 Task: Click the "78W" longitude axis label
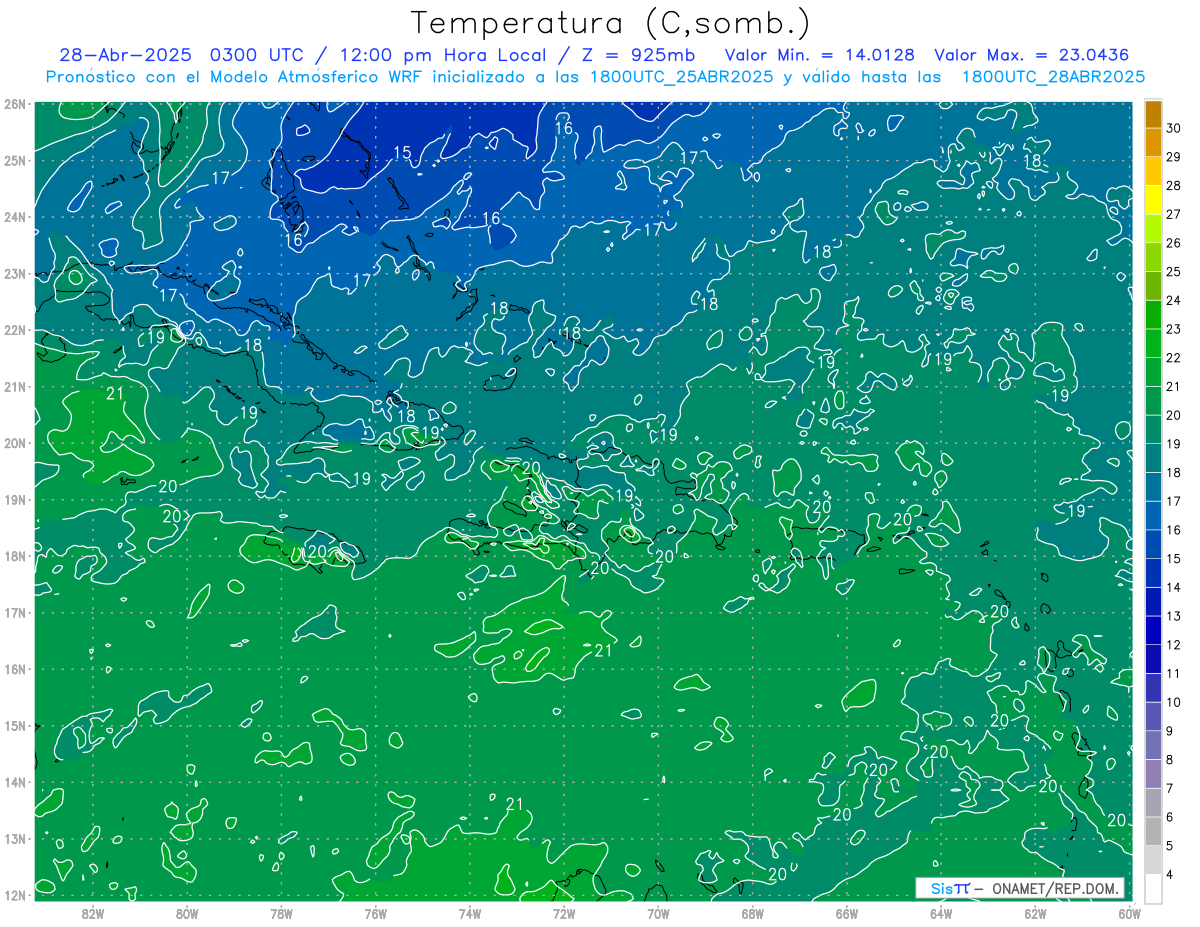click(x=281, y=913)
